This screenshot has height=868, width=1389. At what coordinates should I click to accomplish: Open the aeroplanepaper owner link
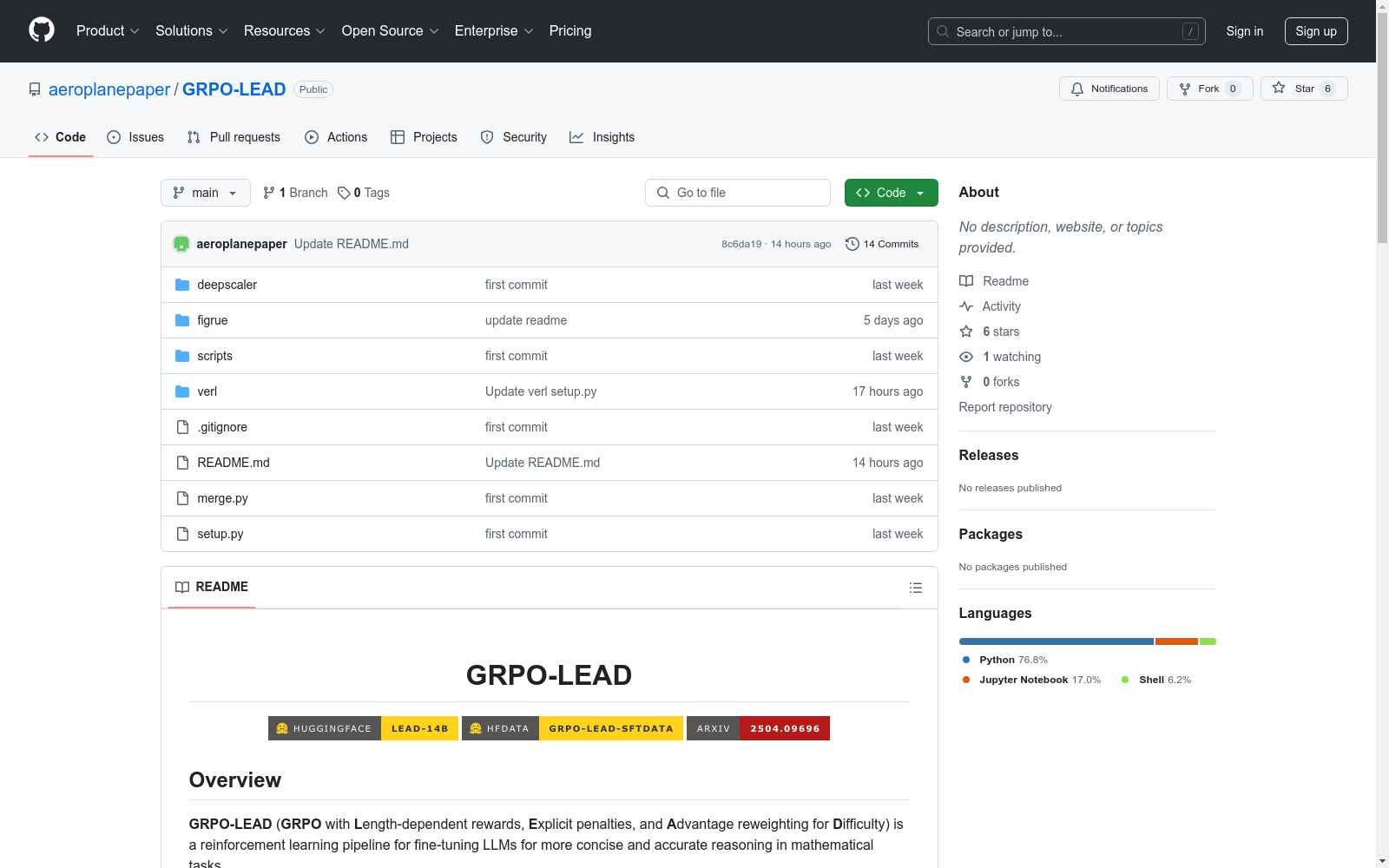pyautogui.click(x=109, y=89)
